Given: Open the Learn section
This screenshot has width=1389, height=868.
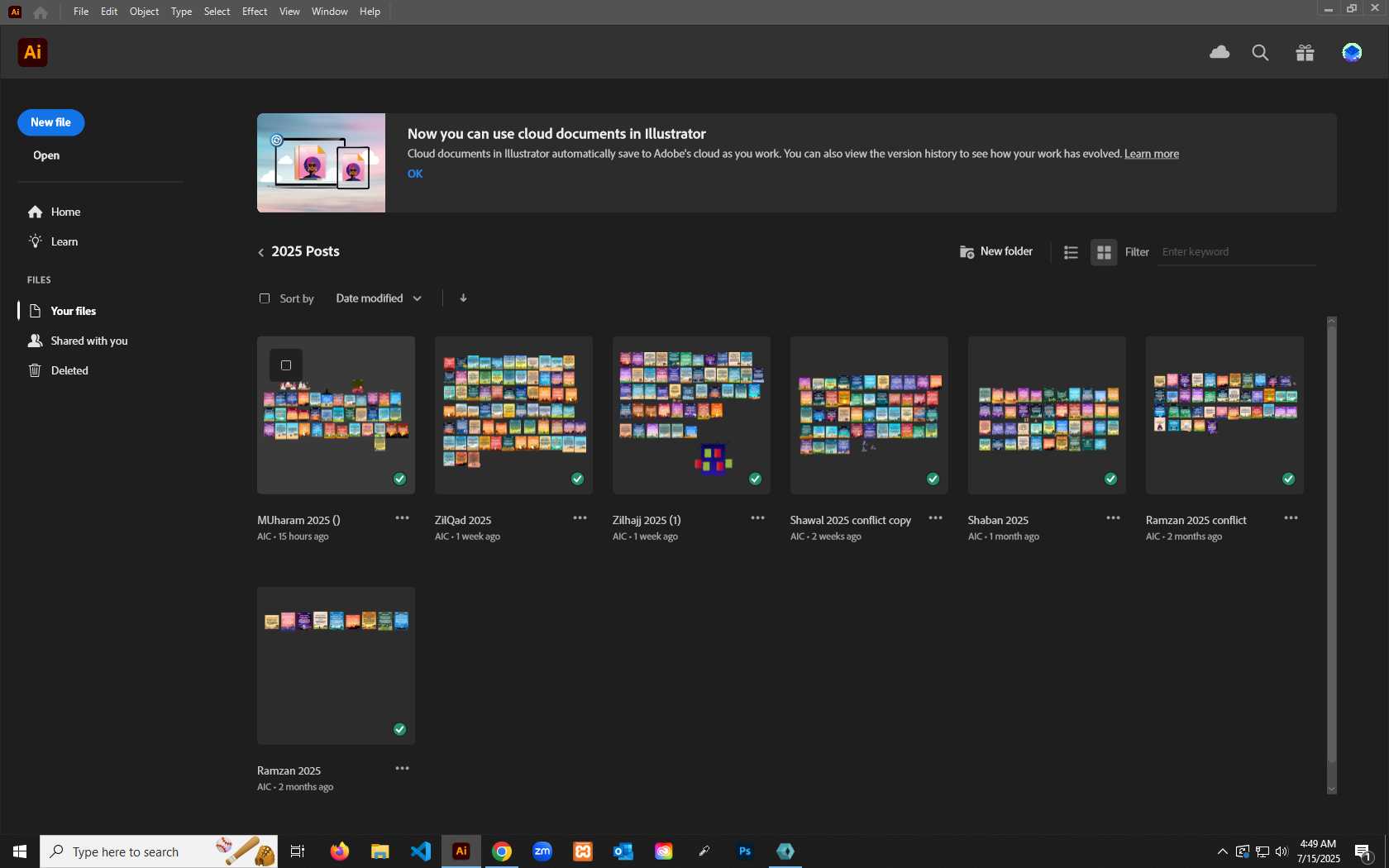Looking at the screenshot, I should (x=53, y=241).
